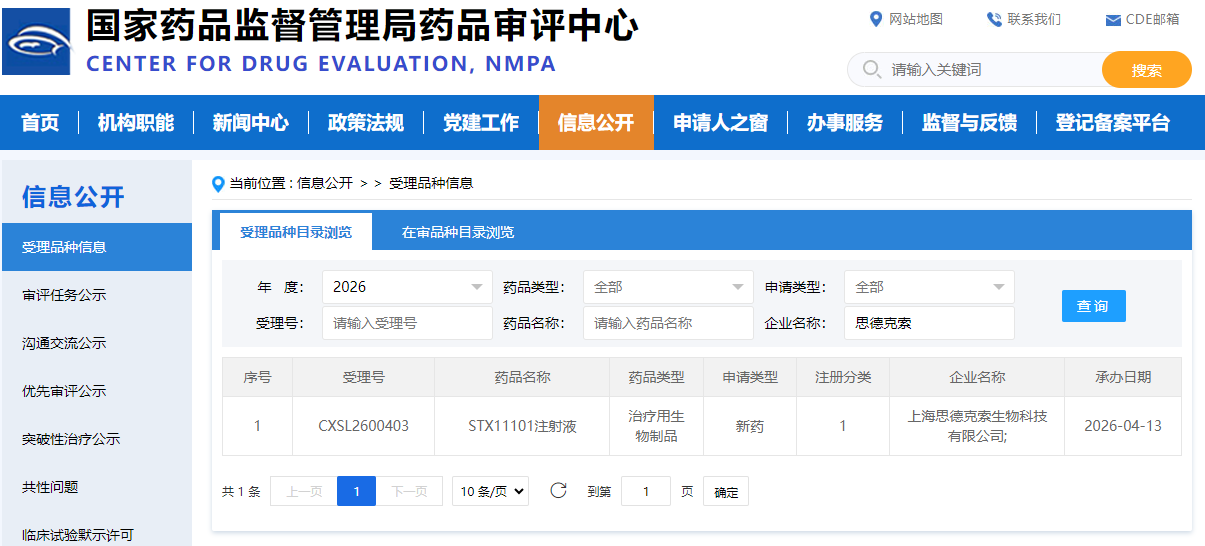Open the 药品类型 dropdown
The height and width of the screenshot is (546, 1205).
[668, 287]
